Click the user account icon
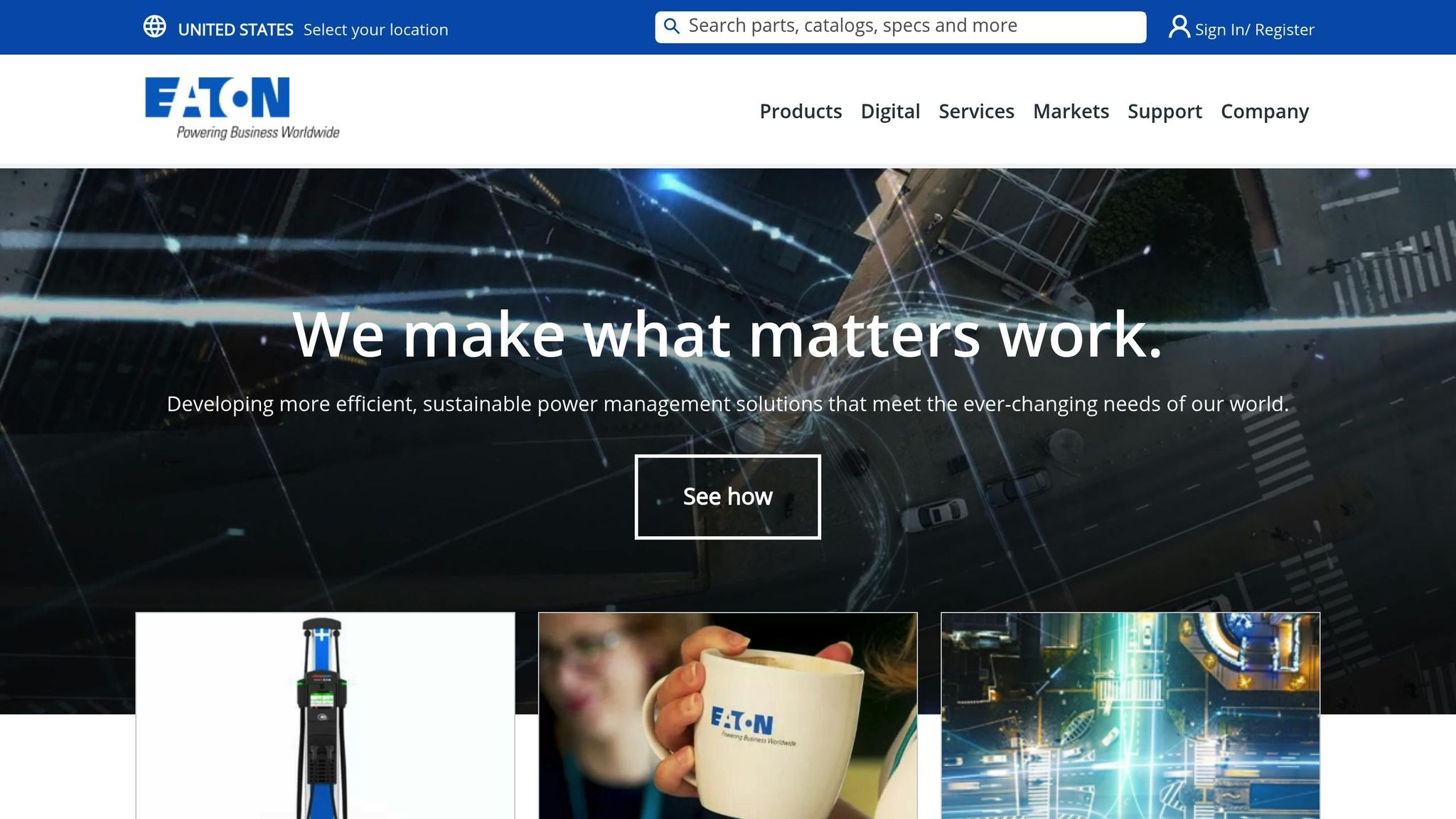The height and width of the screenshot is (819, 1456). coord(1179,27)
